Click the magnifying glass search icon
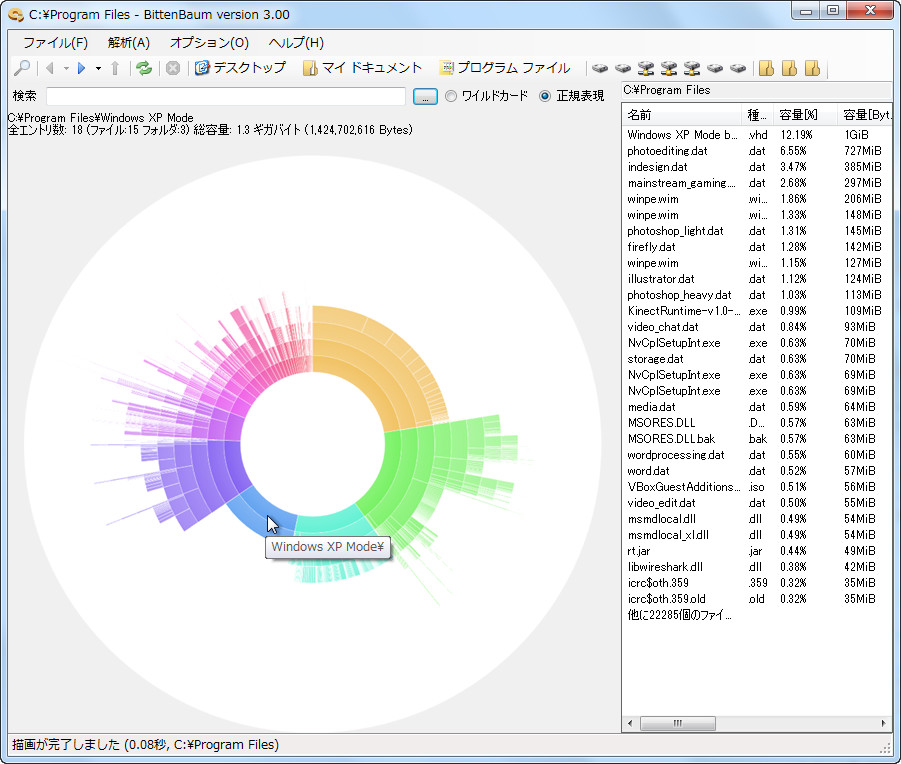Image resolution: width=901 pixels, height=764 pixels. (x=21, y=68)
